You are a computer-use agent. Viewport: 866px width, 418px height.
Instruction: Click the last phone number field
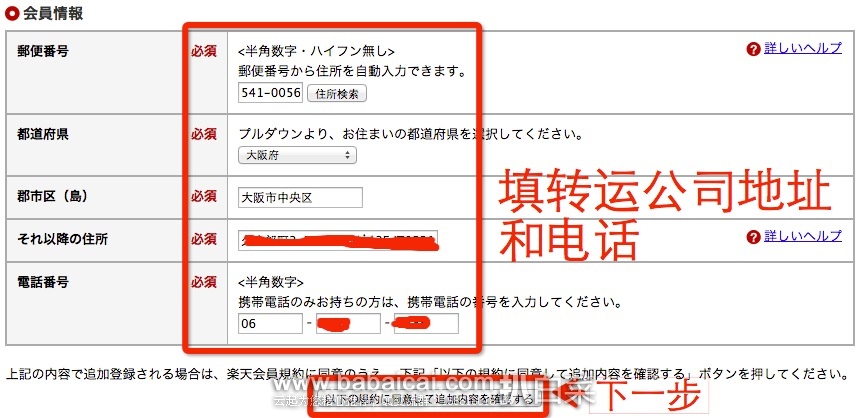(426, 324)
